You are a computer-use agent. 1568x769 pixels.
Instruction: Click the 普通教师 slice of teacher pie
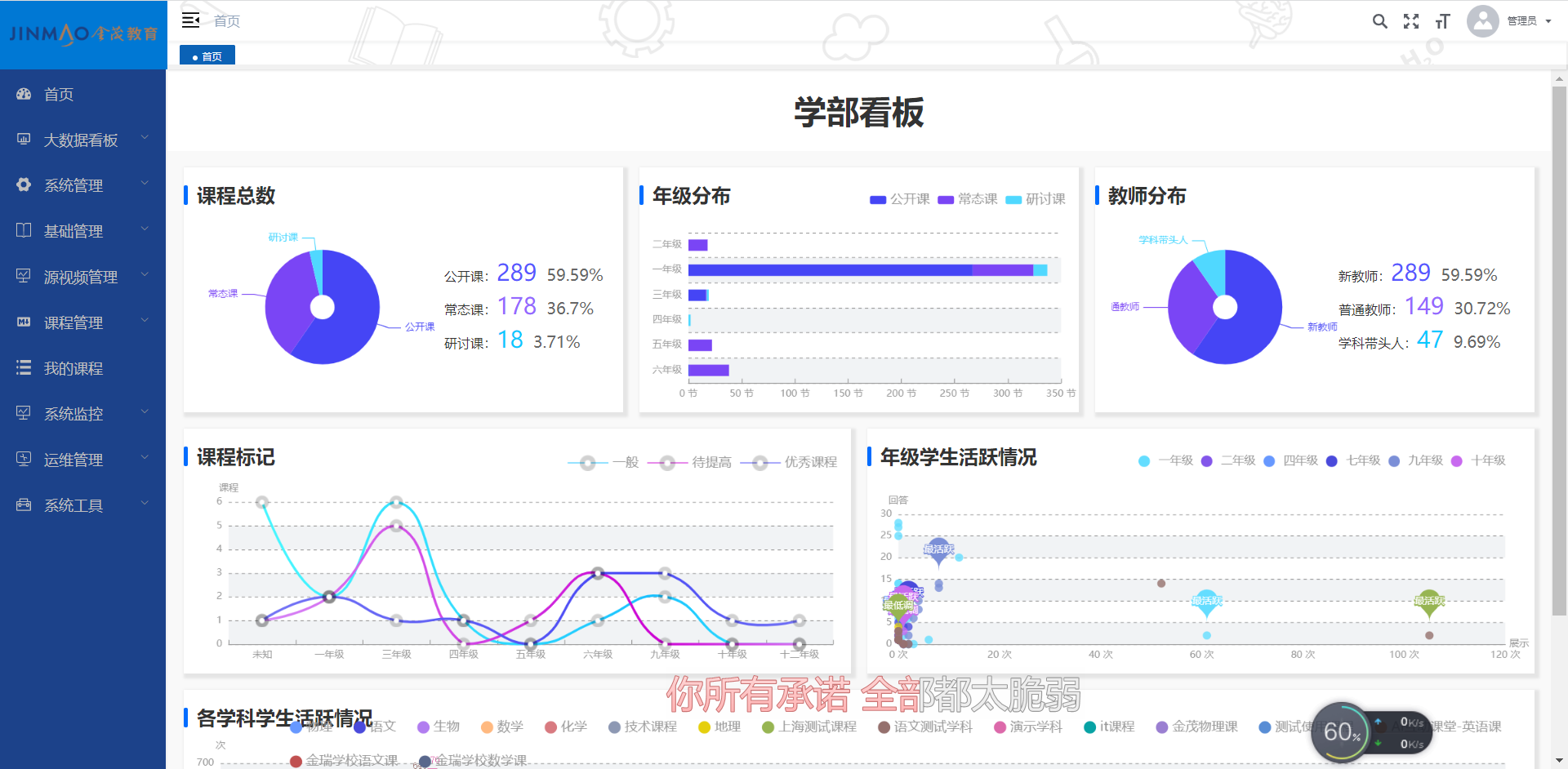(1186, 309)
